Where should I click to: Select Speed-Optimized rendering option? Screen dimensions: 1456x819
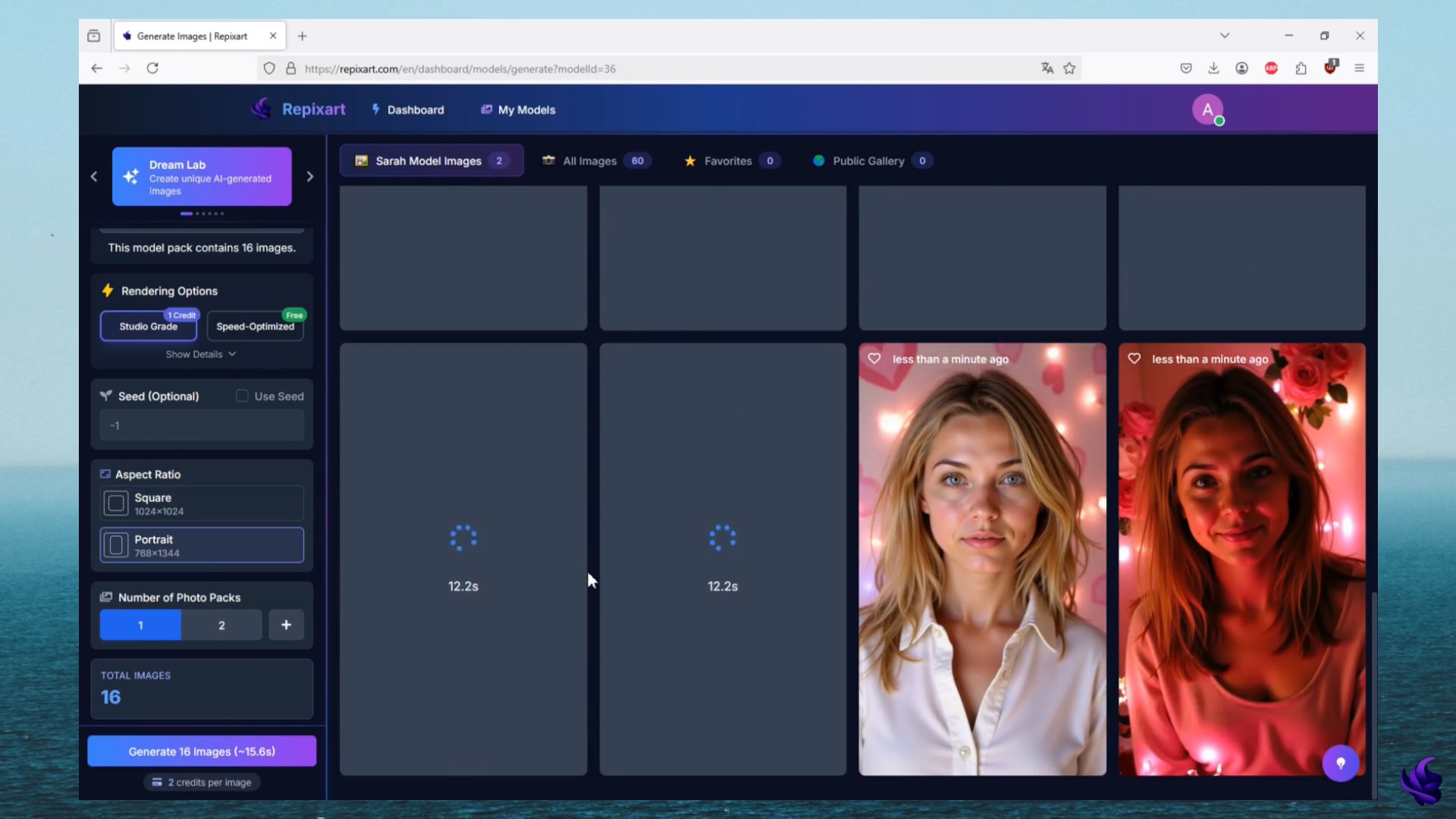pyautogui.click(x=255, y=327)
